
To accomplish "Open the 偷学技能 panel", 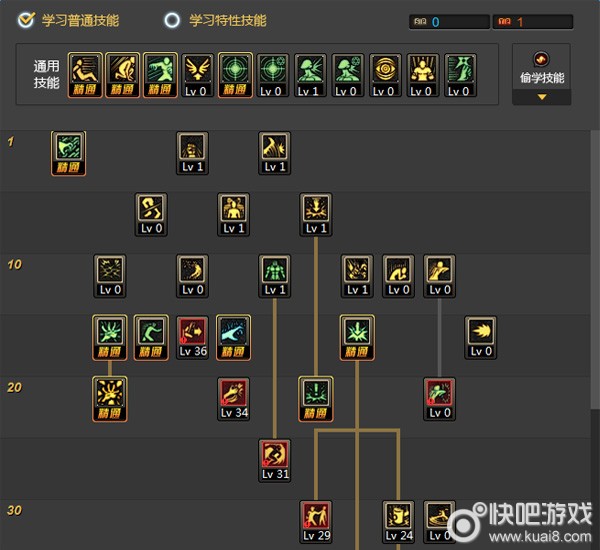I will [x=541, y=74].
